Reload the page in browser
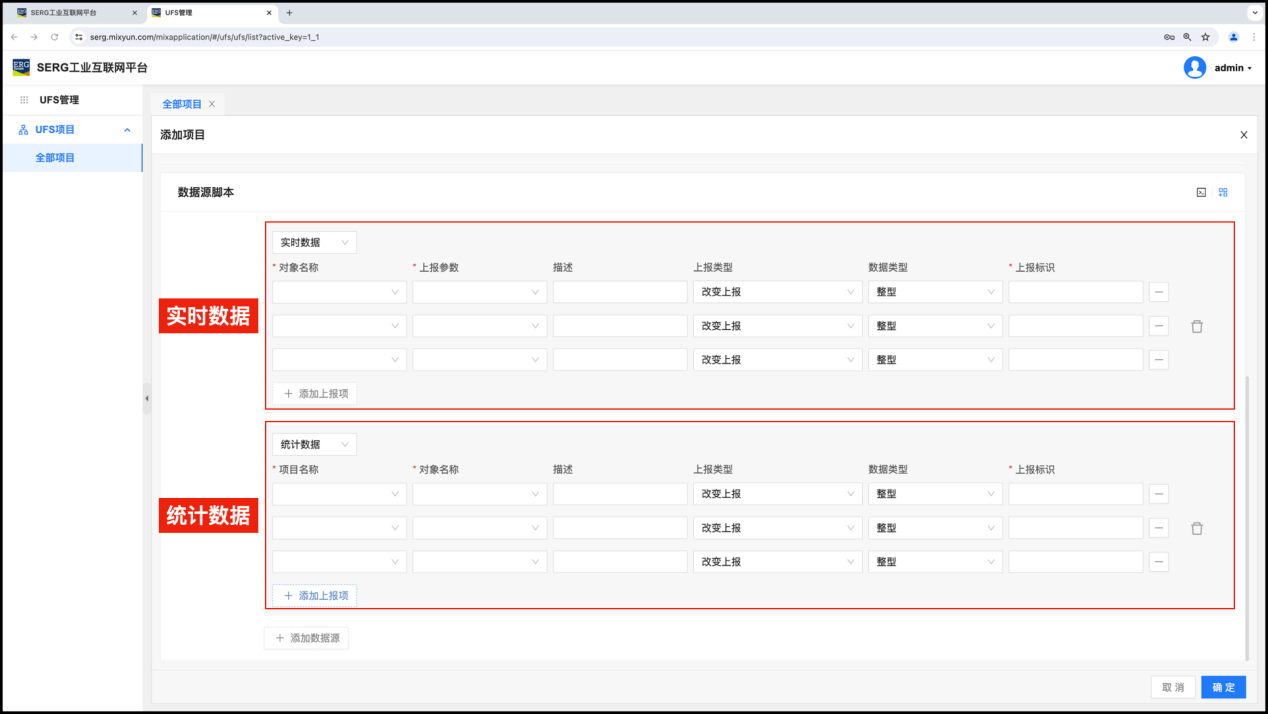This screenshot has height=714, width=1268. (x=54, y=37)
